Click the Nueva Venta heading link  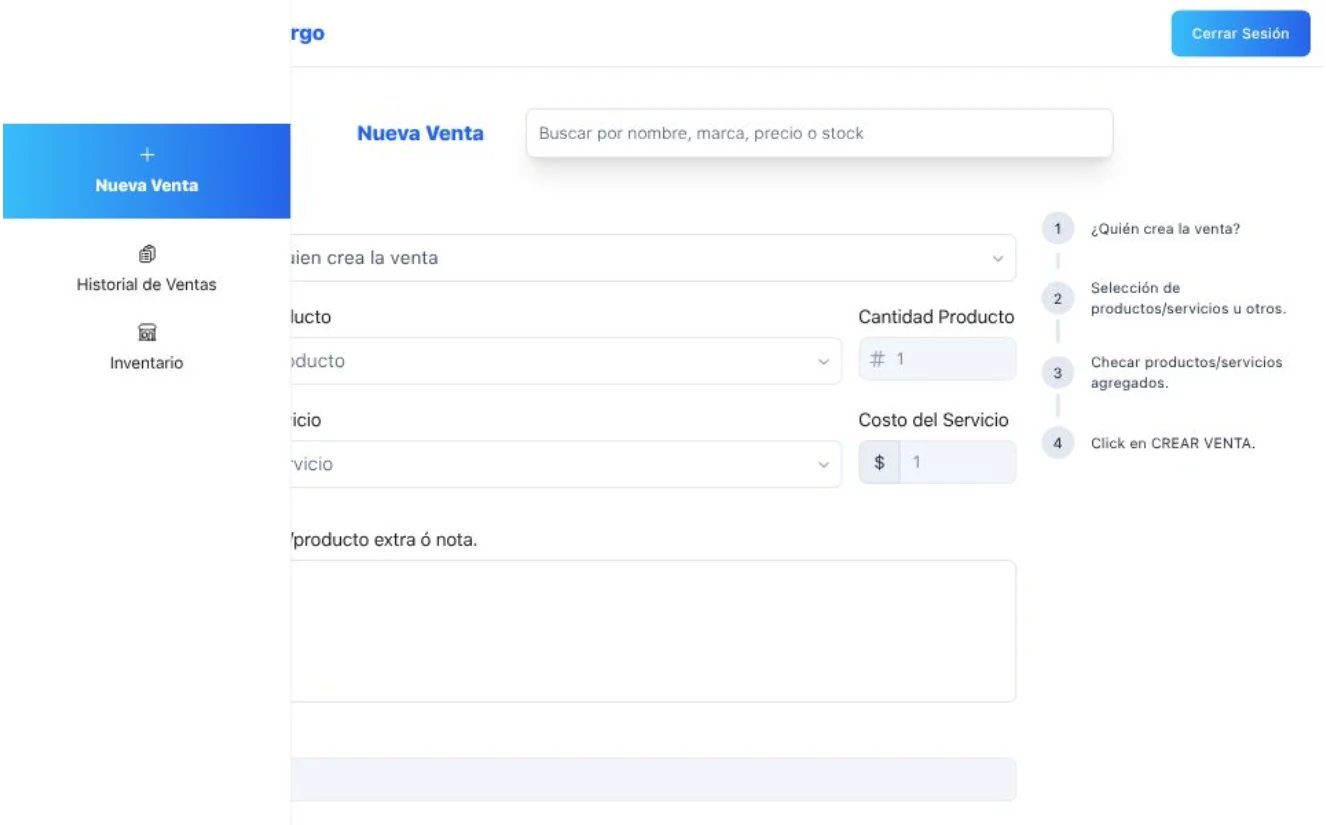[420, 133]
